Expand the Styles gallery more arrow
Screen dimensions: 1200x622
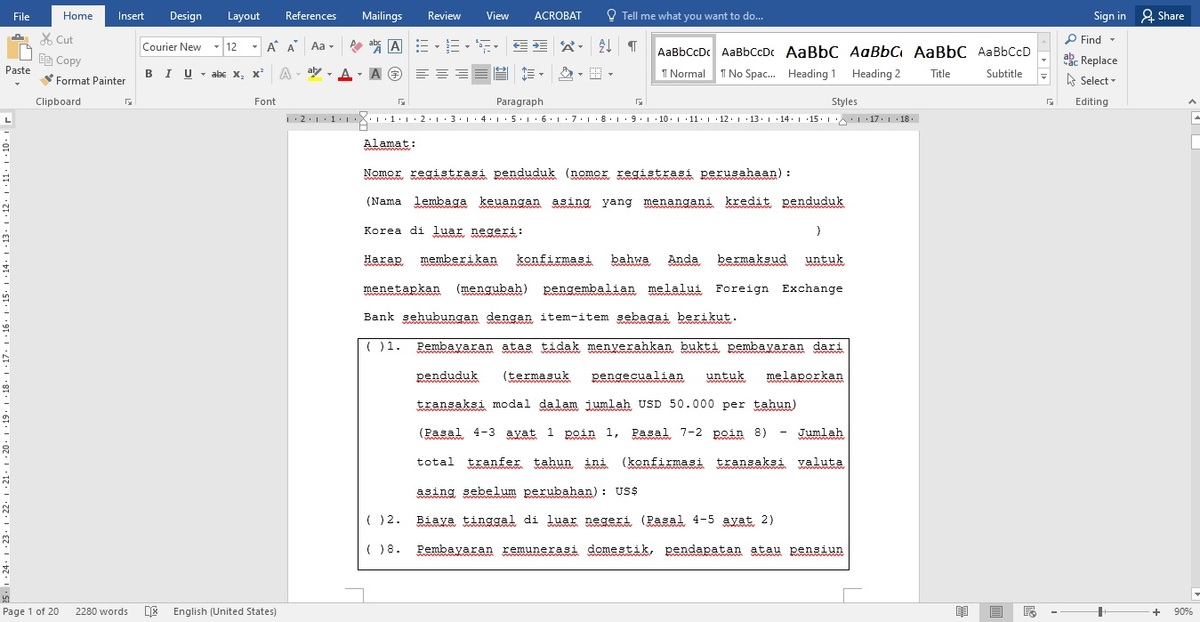pyautogui.click(x=1044, y=76)
